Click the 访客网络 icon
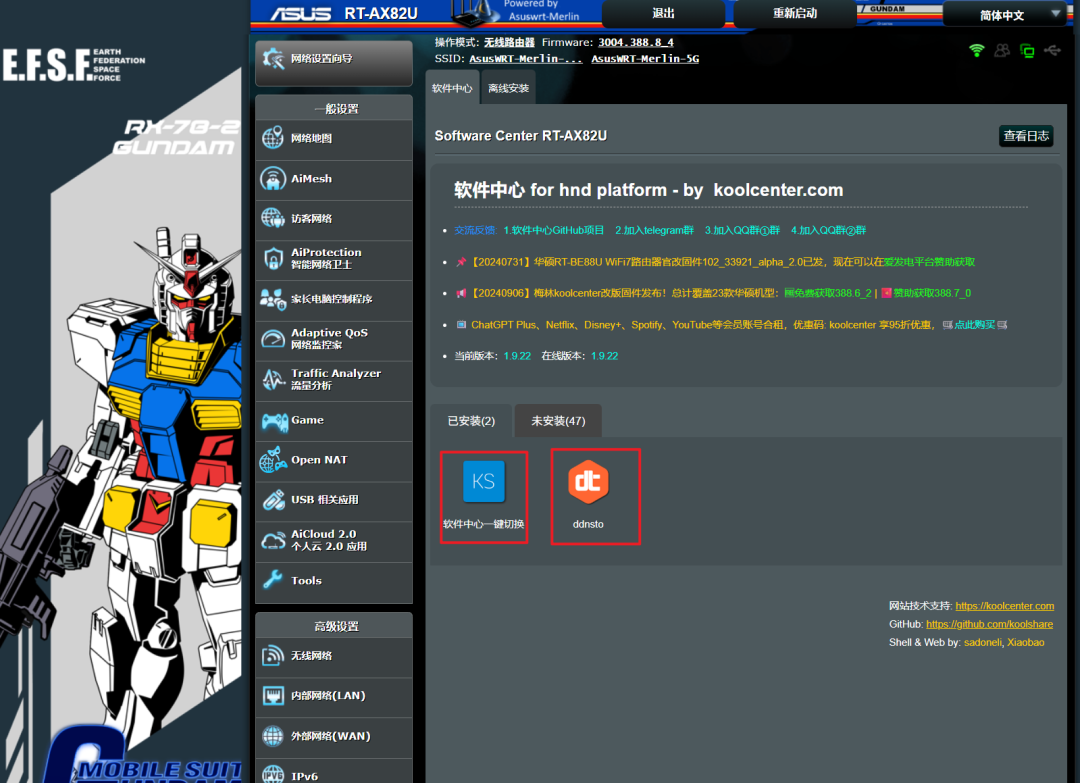 pyautogui.click(x=273, y=218)
